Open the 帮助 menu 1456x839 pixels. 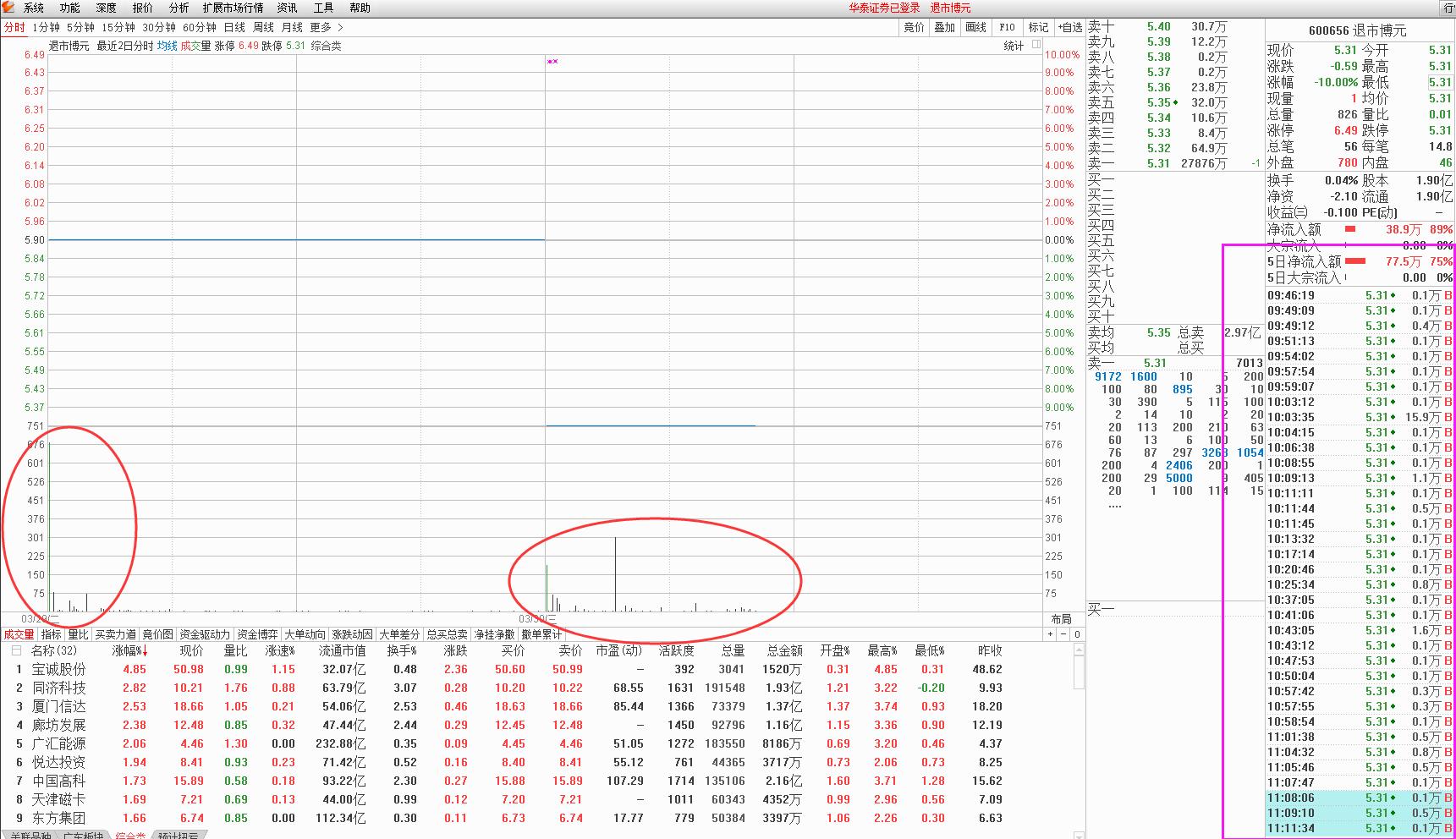(360, 8)
